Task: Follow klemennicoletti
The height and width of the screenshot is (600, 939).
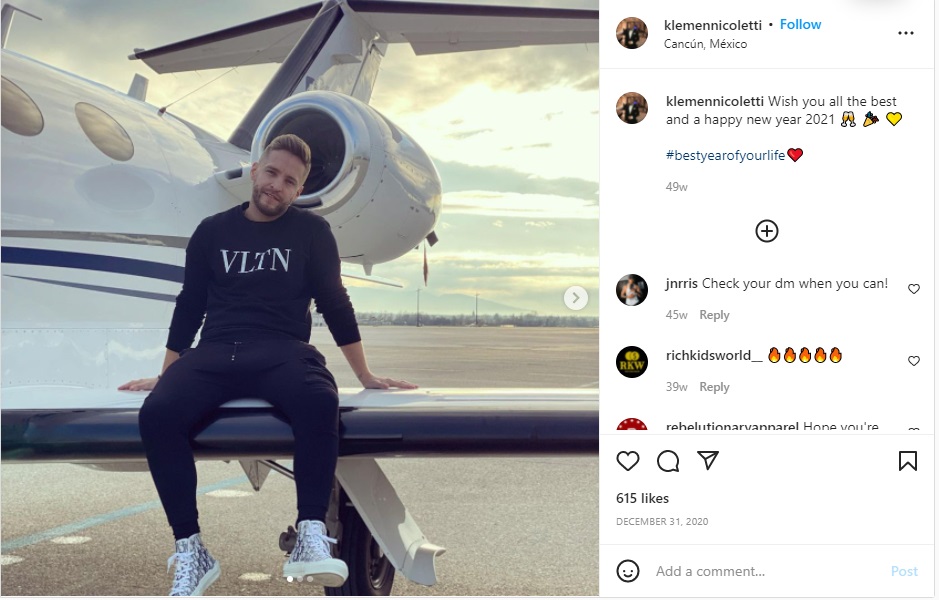Action: point(800,24)
